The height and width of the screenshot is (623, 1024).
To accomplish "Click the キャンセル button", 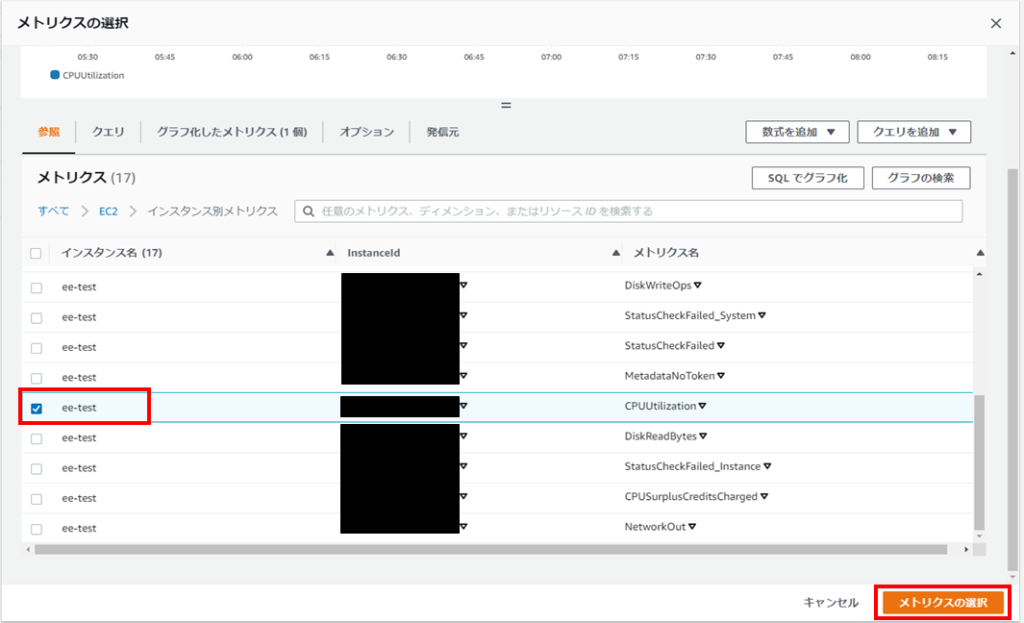I will pos(831,602).
